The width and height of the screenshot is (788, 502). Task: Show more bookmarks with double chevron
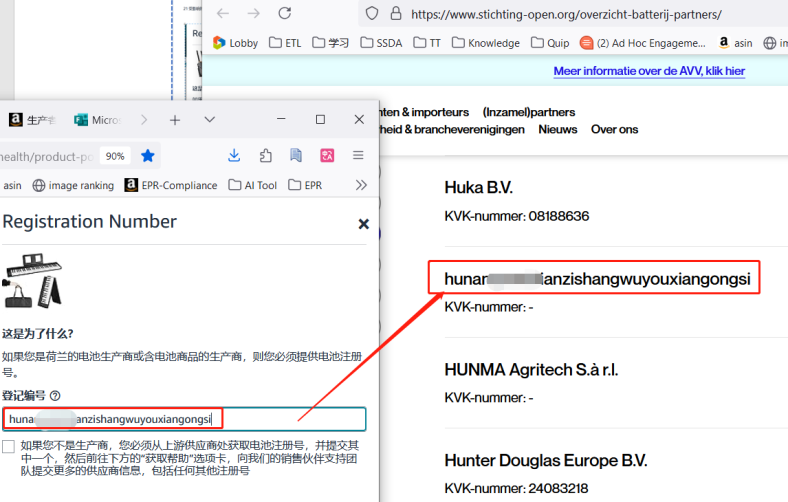[361, 185]
